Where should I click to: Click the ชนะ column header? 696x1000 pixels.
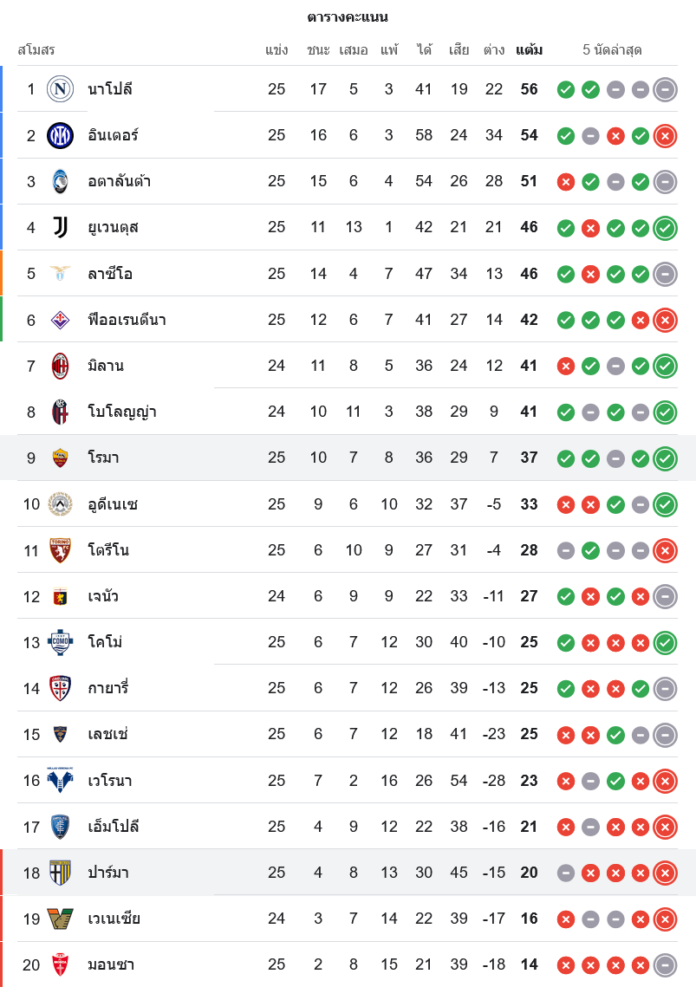(318, 50)
